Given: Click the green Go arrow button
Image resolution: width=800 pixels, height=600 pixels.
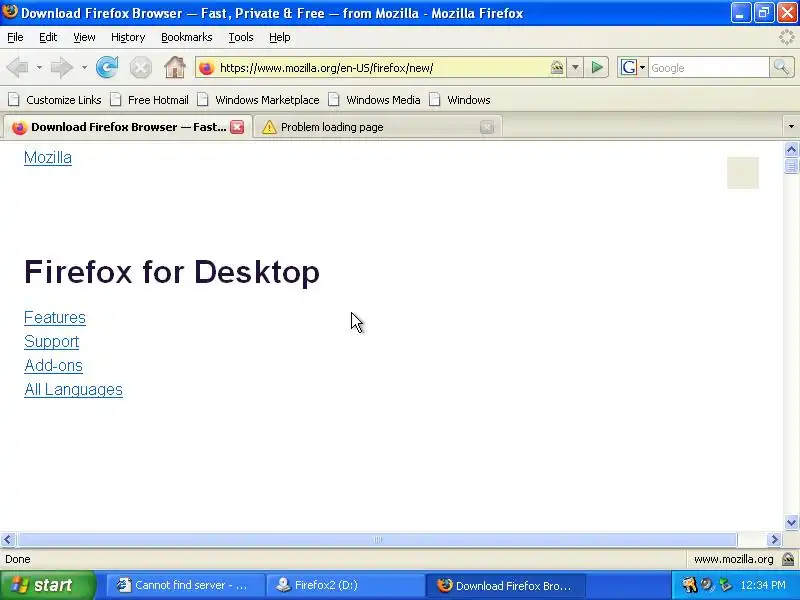Looking at the screenshot, I should point(596,67).
